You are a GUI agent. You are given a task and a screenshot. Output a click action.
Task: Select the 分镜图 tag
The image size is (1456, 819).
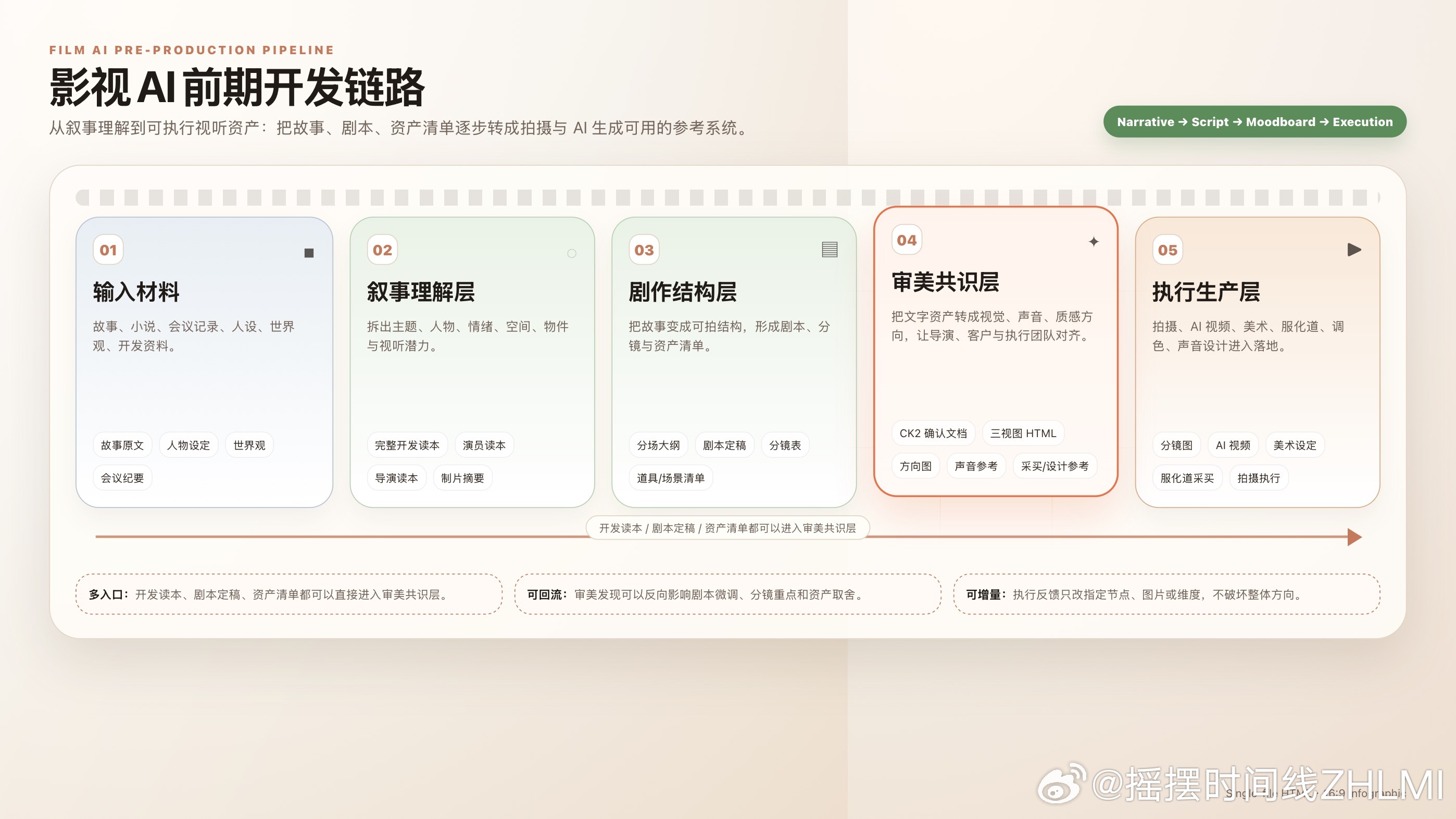[1176, 445]
